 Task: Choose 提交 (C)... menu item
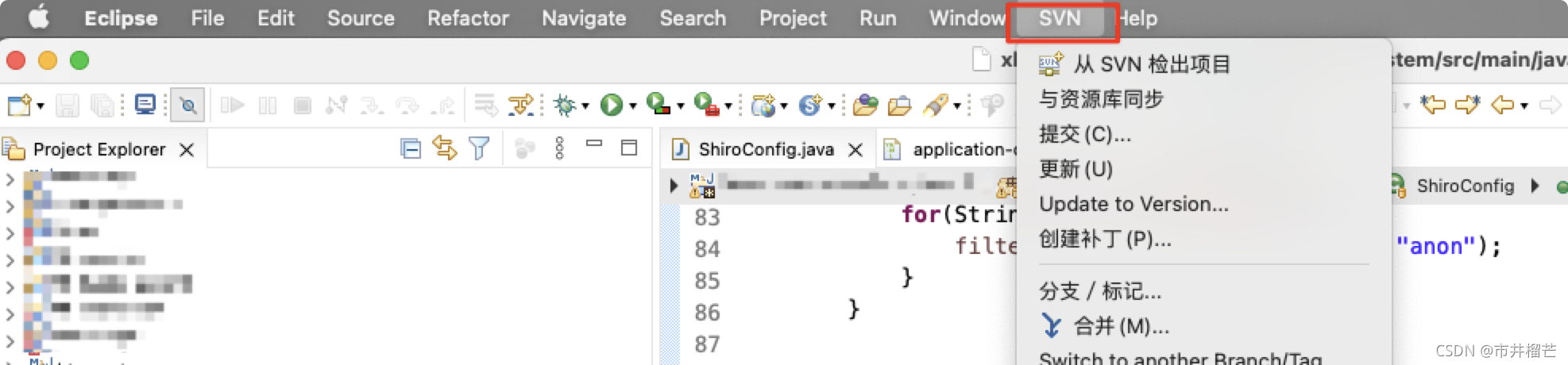point(1203,134)
